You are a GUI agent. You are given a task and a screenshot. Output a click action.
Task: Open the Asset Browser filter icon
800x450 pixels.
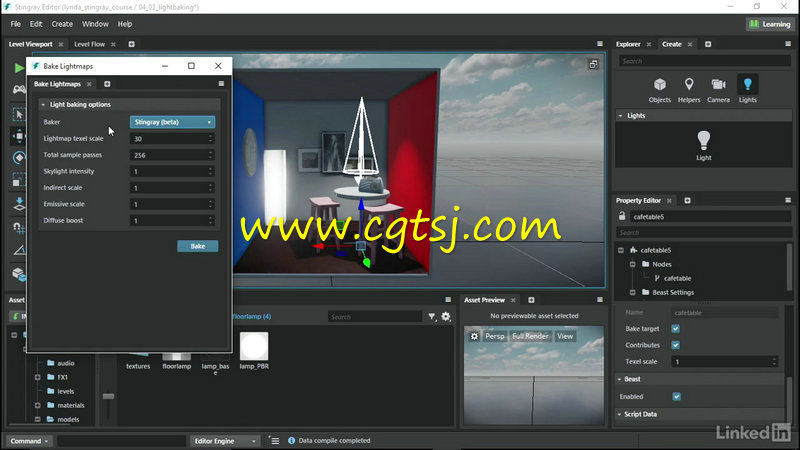432,317
